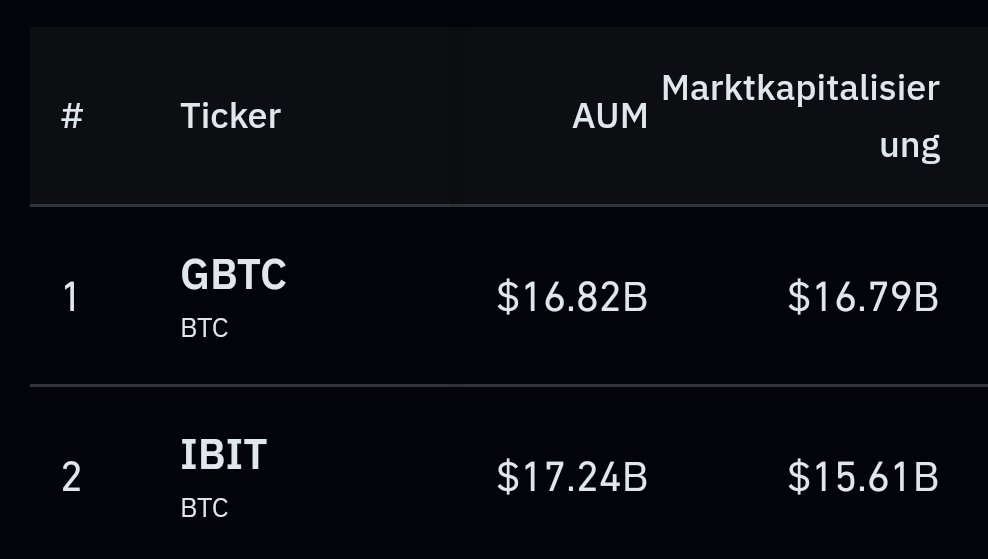Sort by Marktkapitalisierung column header
Viewport: 988px width, 559px height.
[x=800, y=116]
